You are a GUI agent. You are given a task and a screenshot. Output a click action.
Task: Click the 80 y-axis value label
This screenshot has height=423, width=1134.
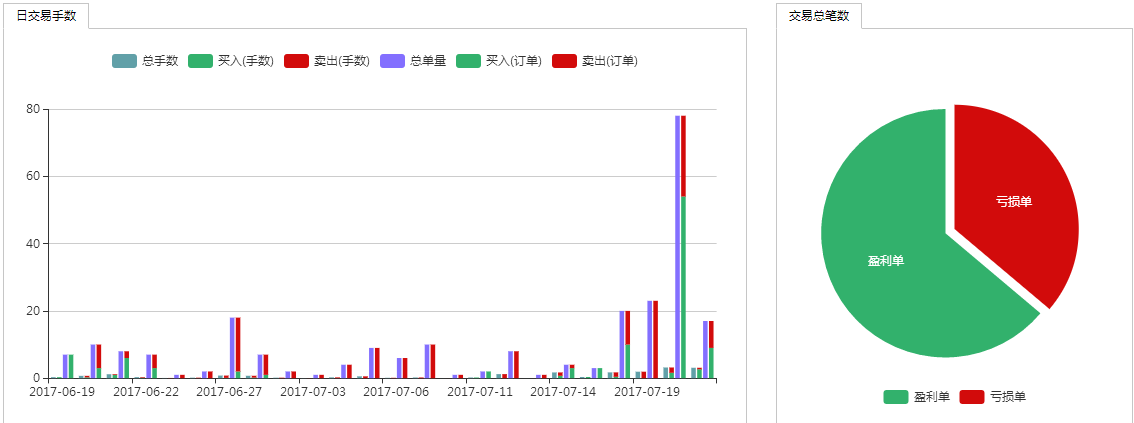[32, 109]
